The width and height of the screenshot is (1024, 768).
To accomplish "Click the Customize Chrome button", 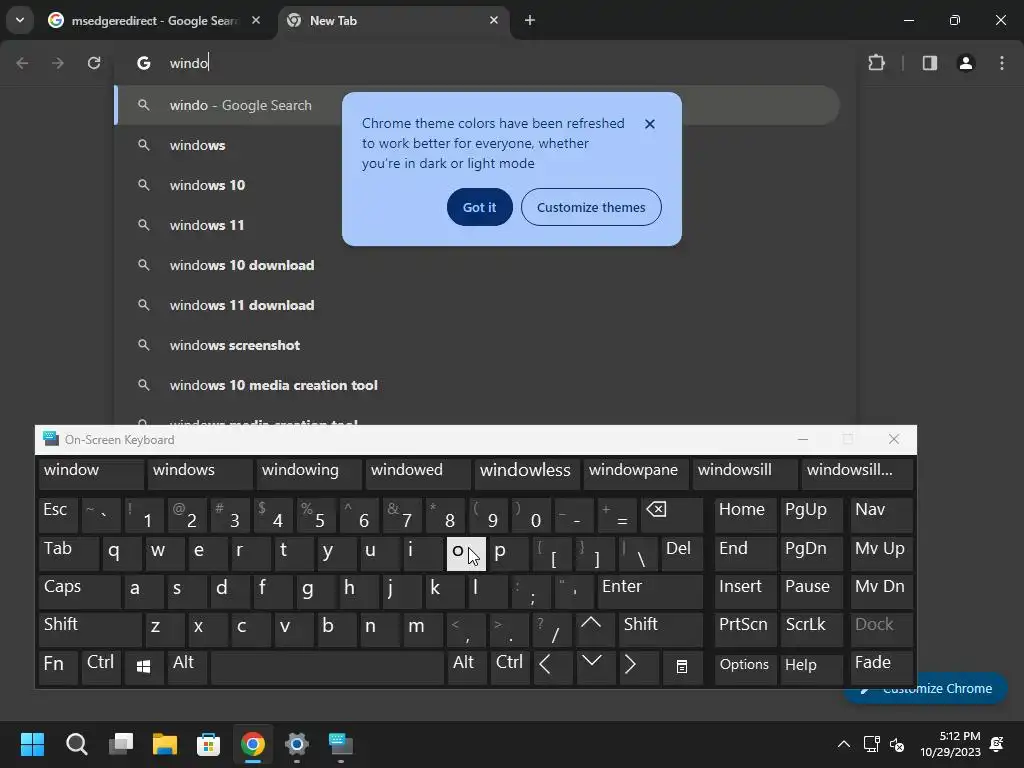I will (x=962, y=688).
